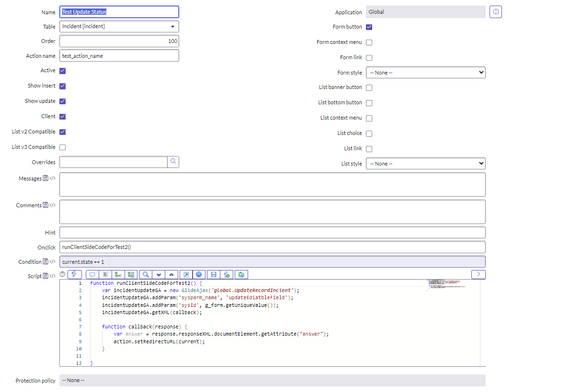Click the Action name input field
The width and height of the screenshot is (570, 392).
pos(119,56)
